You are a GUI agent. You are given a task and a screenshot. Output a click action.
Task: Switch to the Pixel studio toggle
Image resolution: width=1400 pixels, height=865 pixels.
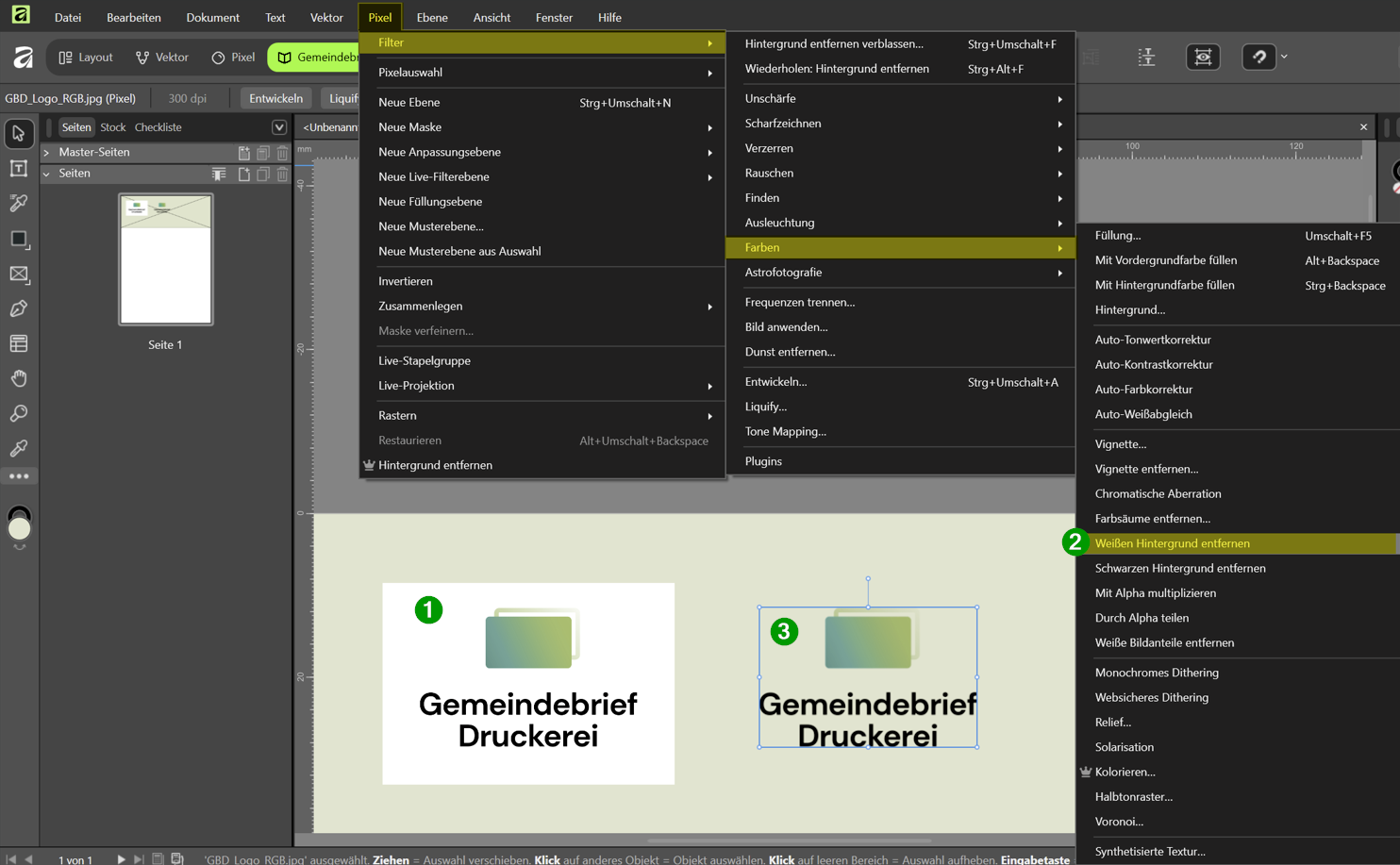click(233, 58)
